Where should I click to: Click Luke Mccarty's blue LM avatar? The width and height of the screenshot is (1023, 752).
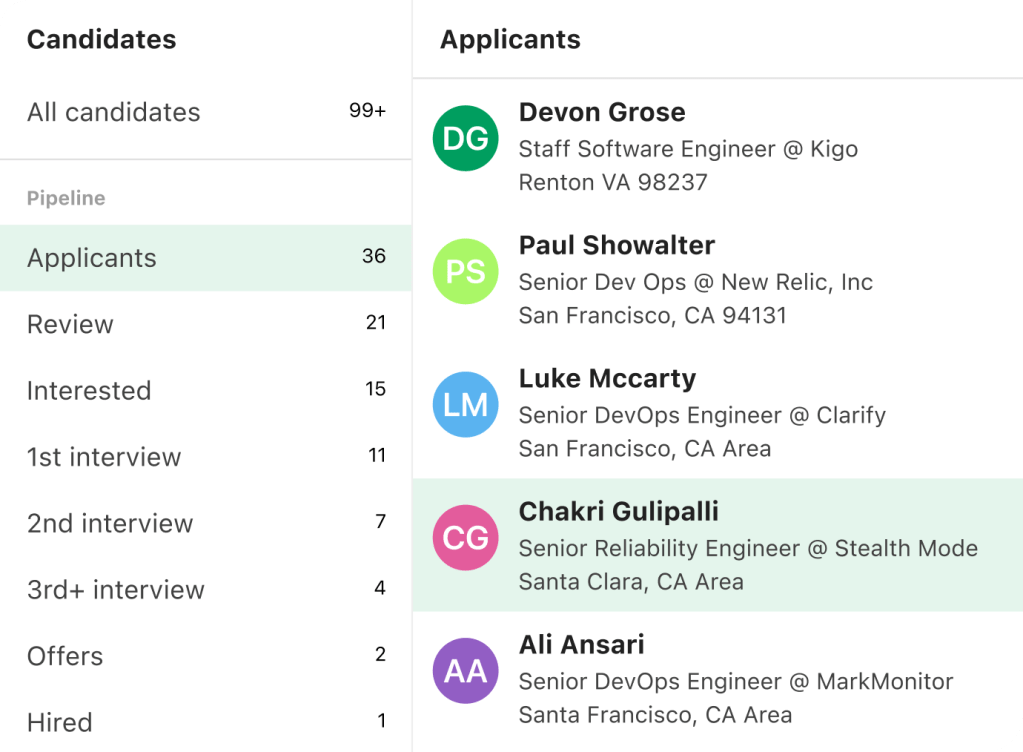[465, 404]
